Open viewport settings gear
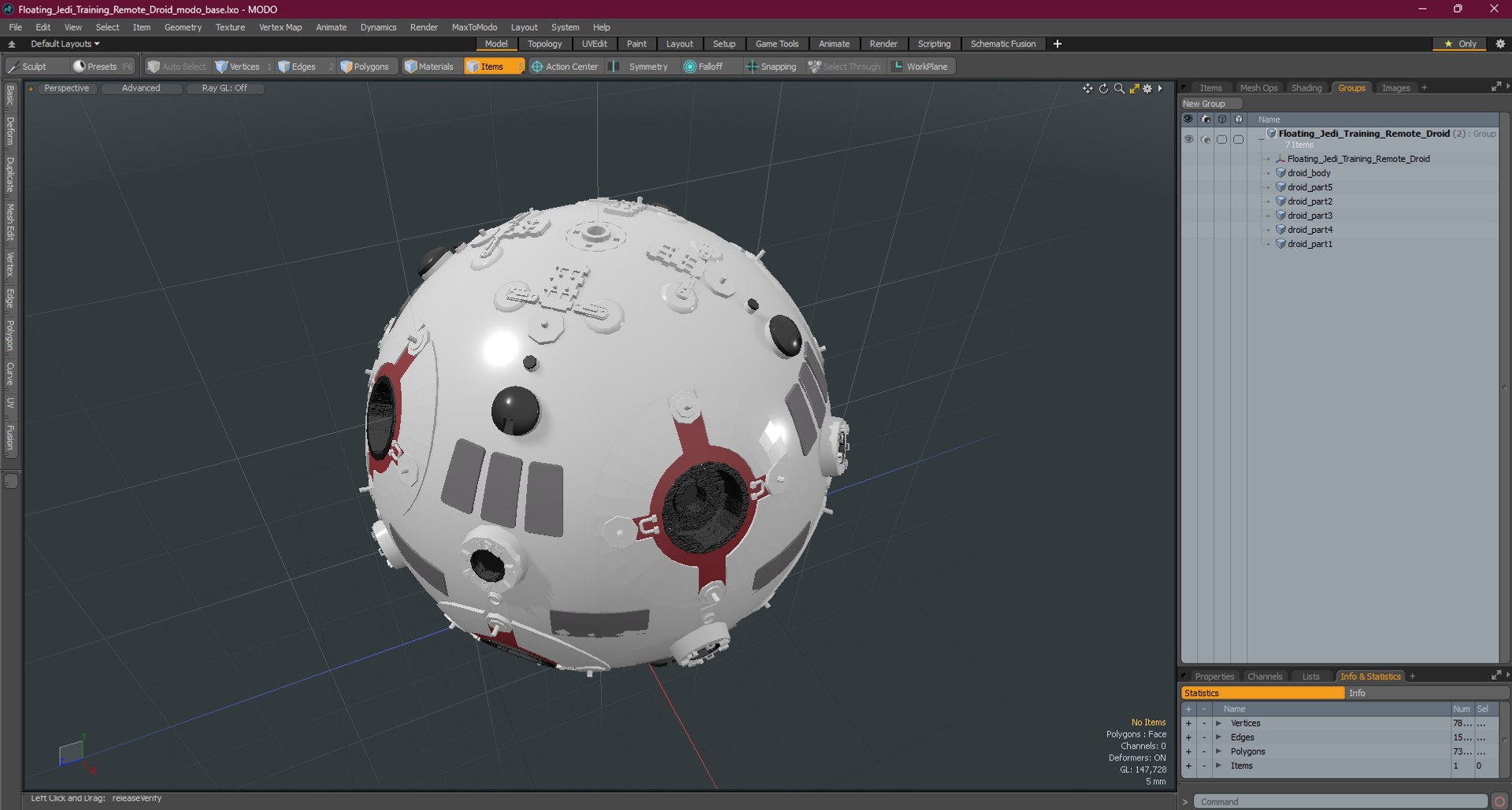Screen dimensions: 1512x810 pos(1147,88)
